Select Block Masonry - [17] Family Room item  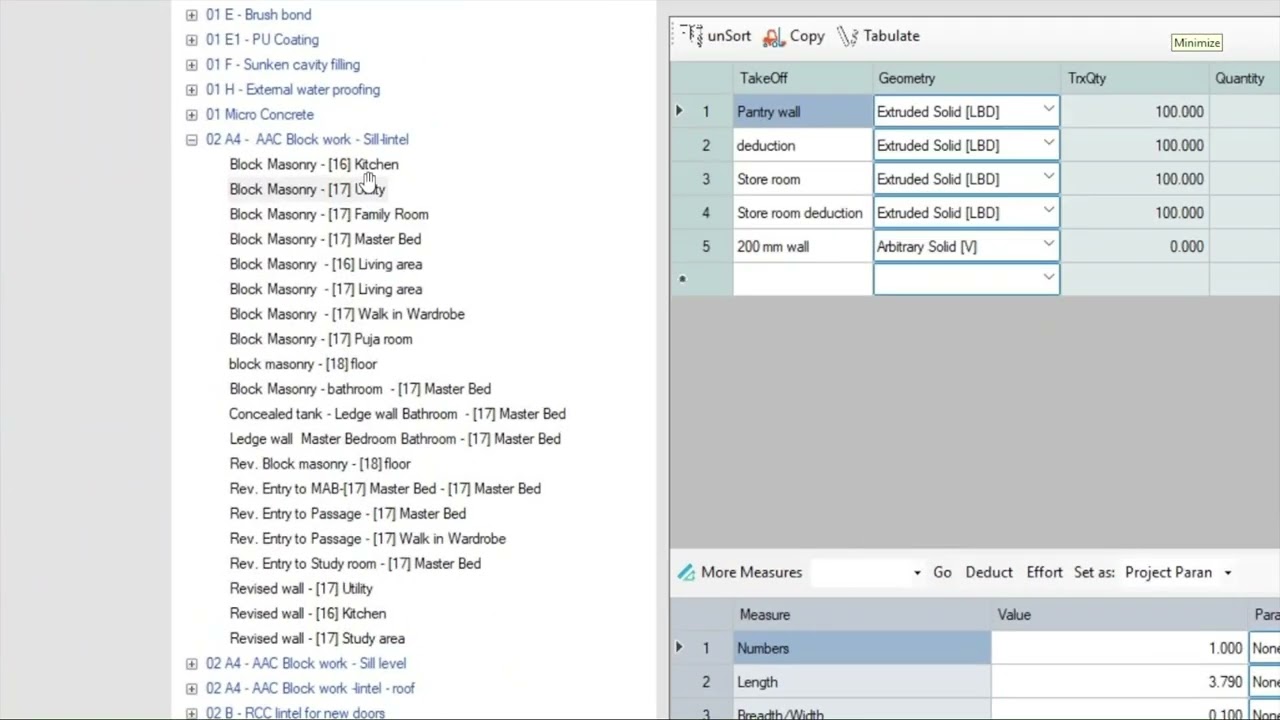329,214
